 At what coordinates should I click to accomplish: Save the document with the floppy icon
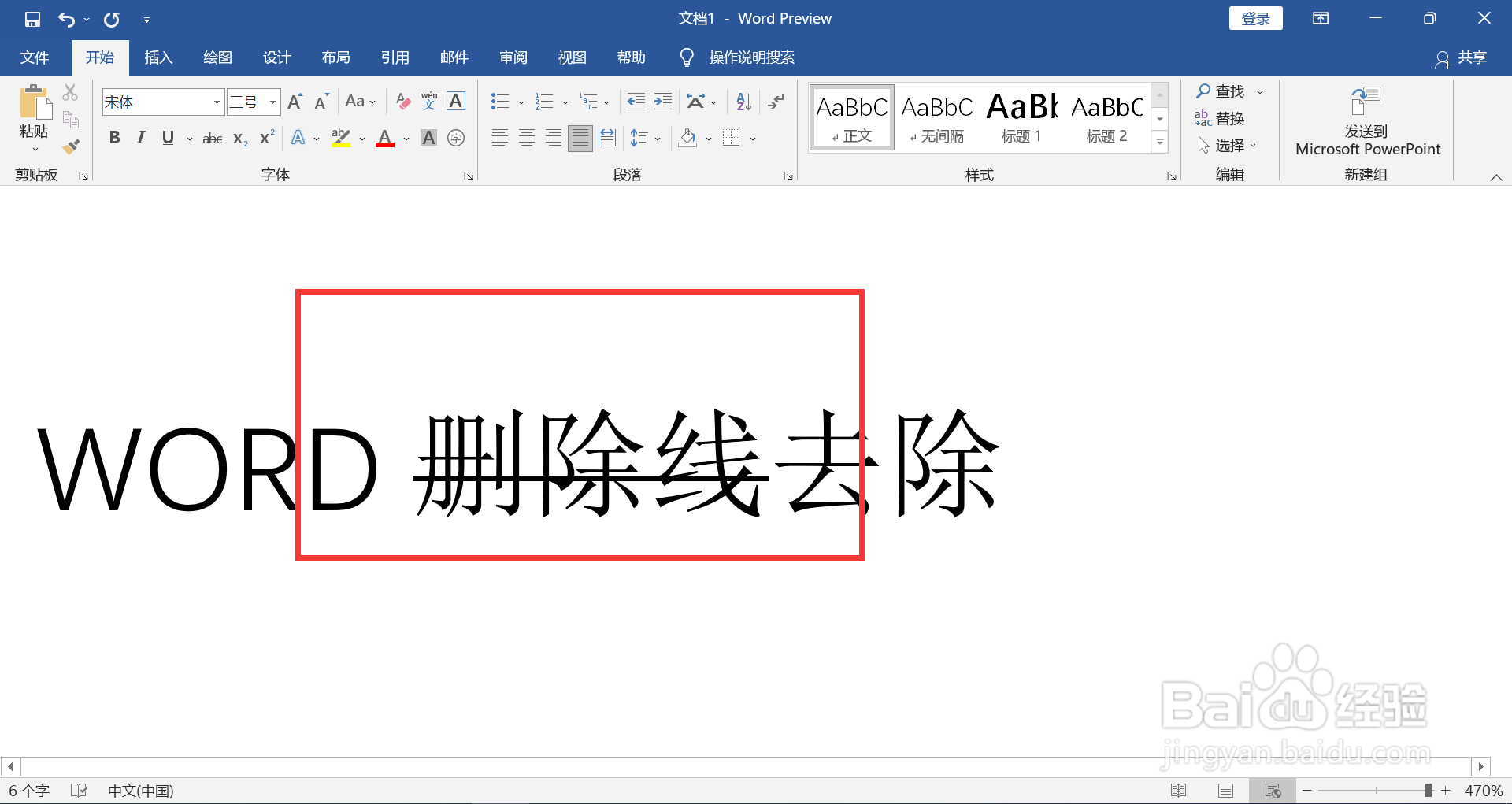point(32,19)
